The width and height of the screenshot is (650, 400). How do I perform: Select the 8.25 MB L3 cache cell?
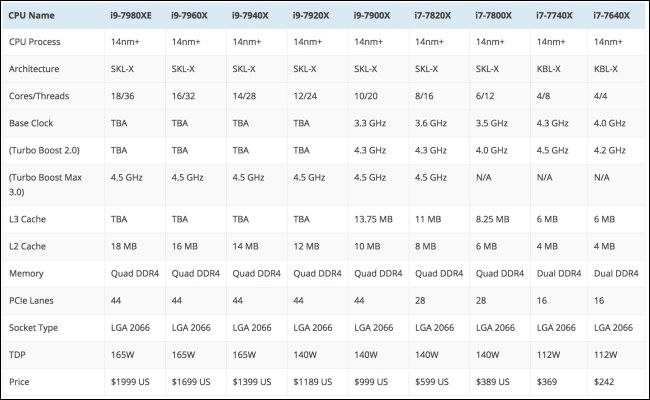[492, 219]
